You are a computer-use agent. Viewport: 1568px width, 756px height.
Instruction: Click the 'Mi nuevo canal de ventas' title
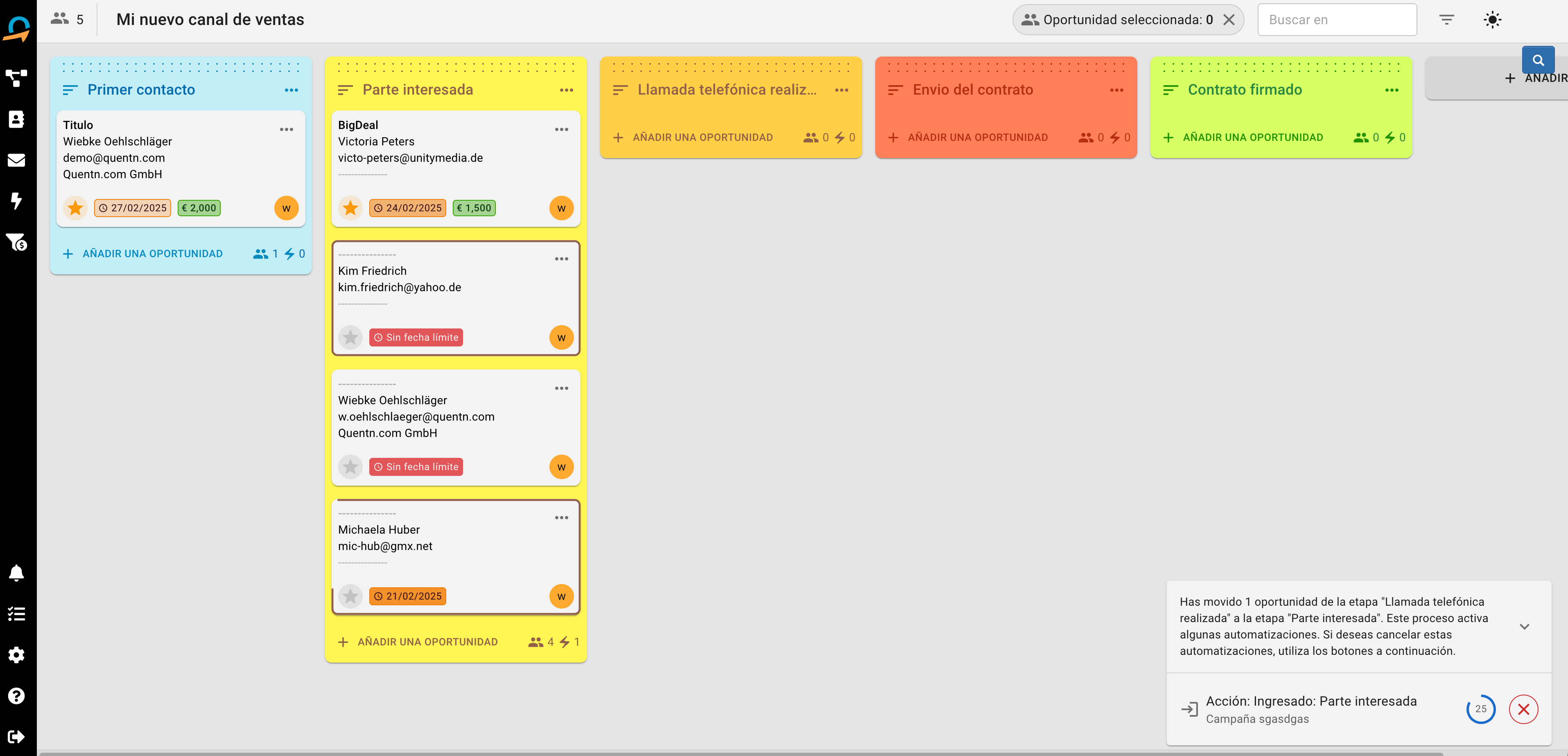tap(210, 20)
